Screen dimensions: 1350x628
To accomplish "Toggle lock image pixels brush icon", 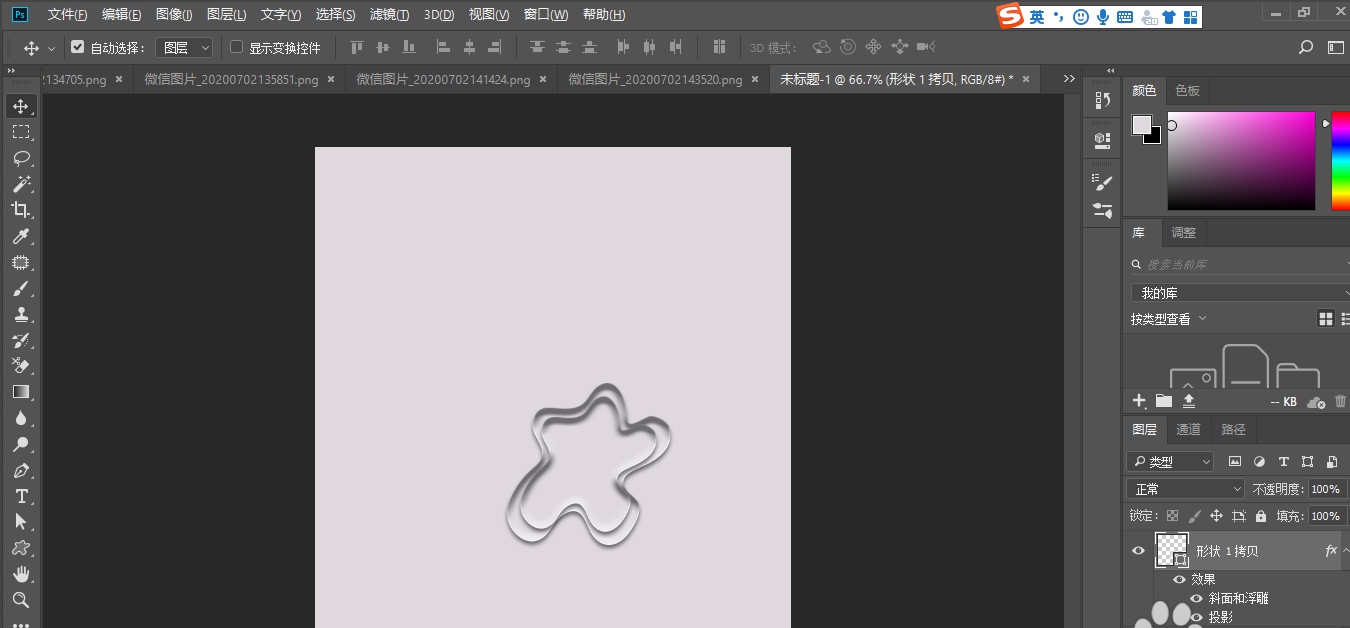I will click(1194, 516).
